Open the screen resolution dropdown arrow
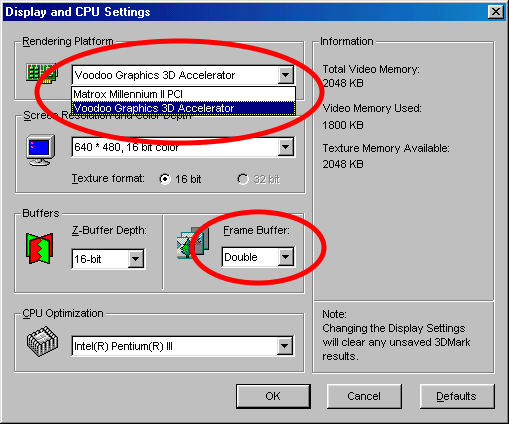This screenshot has width=509, height=424. tap(286, 147)
